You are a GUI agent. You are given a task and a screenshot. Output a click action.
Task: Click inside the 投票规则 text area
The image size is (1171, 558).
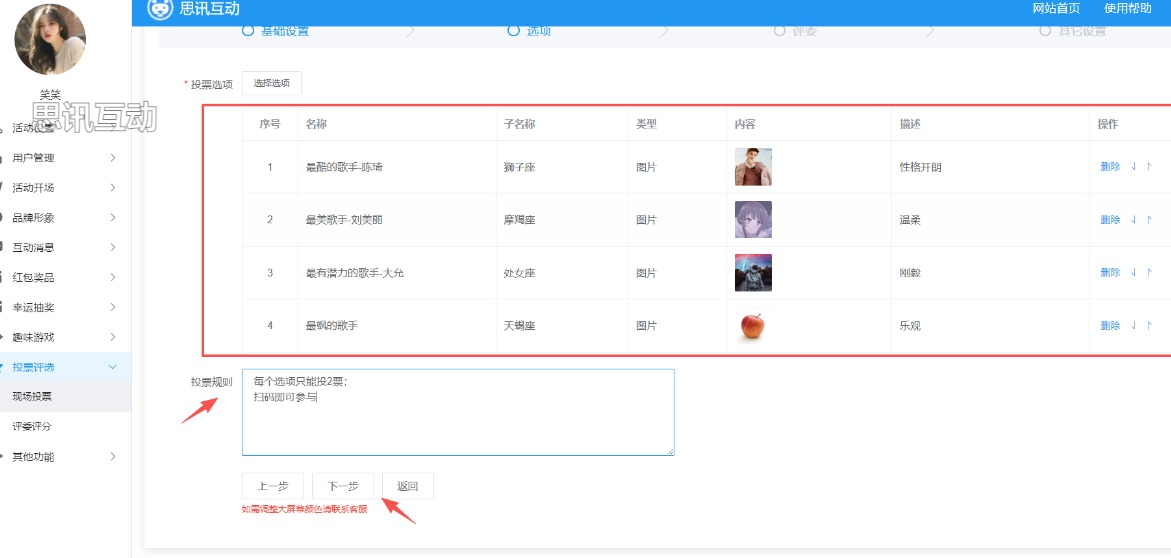pyautogui.click(x=458, y=420)
